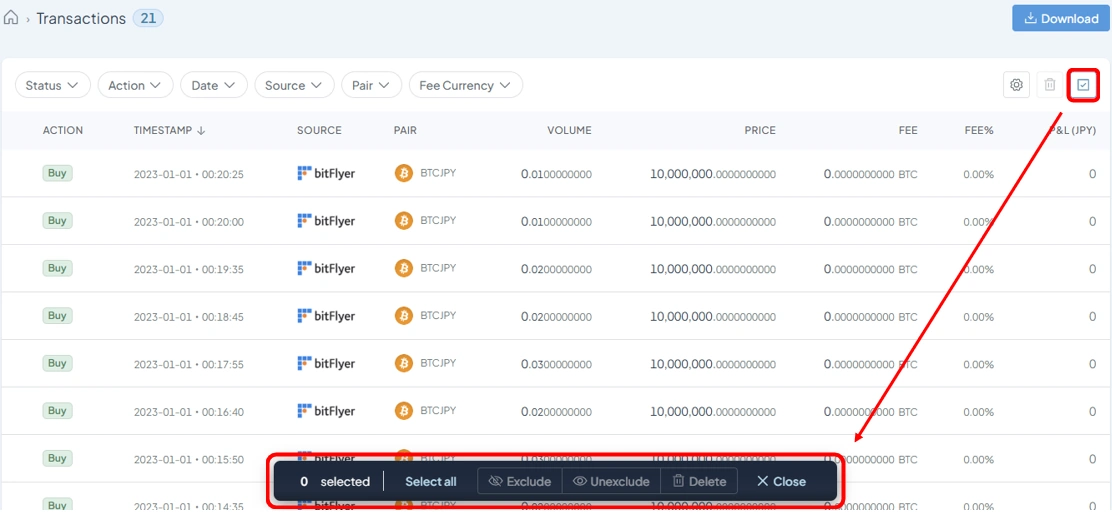Go to the home icon breadcrumb
Image resolution: width=1112 pixels, height=514 pixels.
point(11,18)
